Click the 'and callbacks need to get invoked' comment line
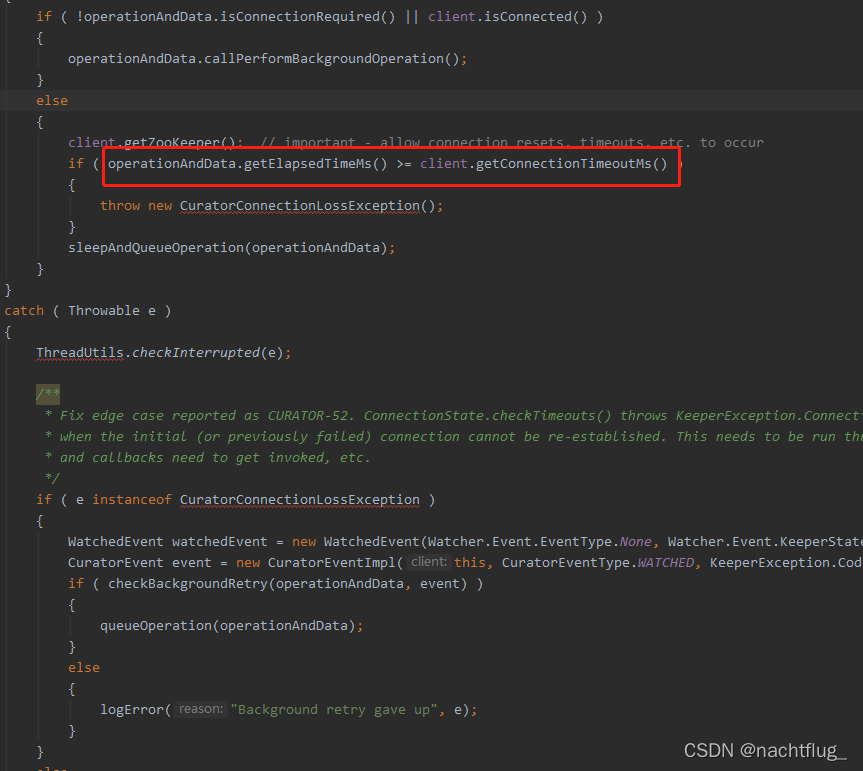The image size is (863, 771). pos(215,458)
